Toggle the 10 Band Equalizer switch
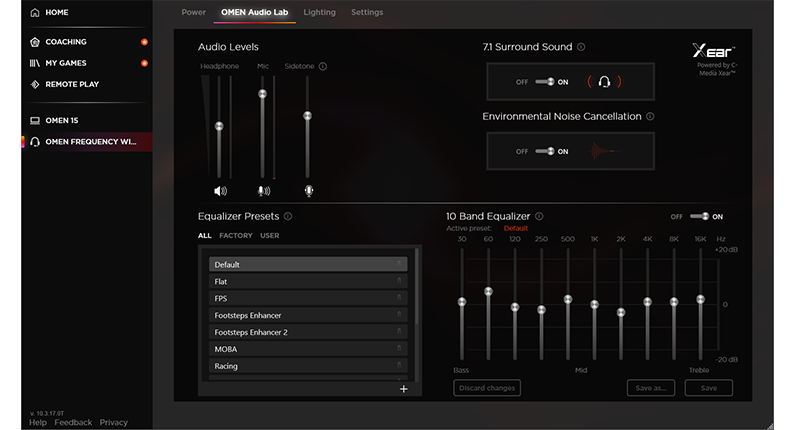 (700, 217)
